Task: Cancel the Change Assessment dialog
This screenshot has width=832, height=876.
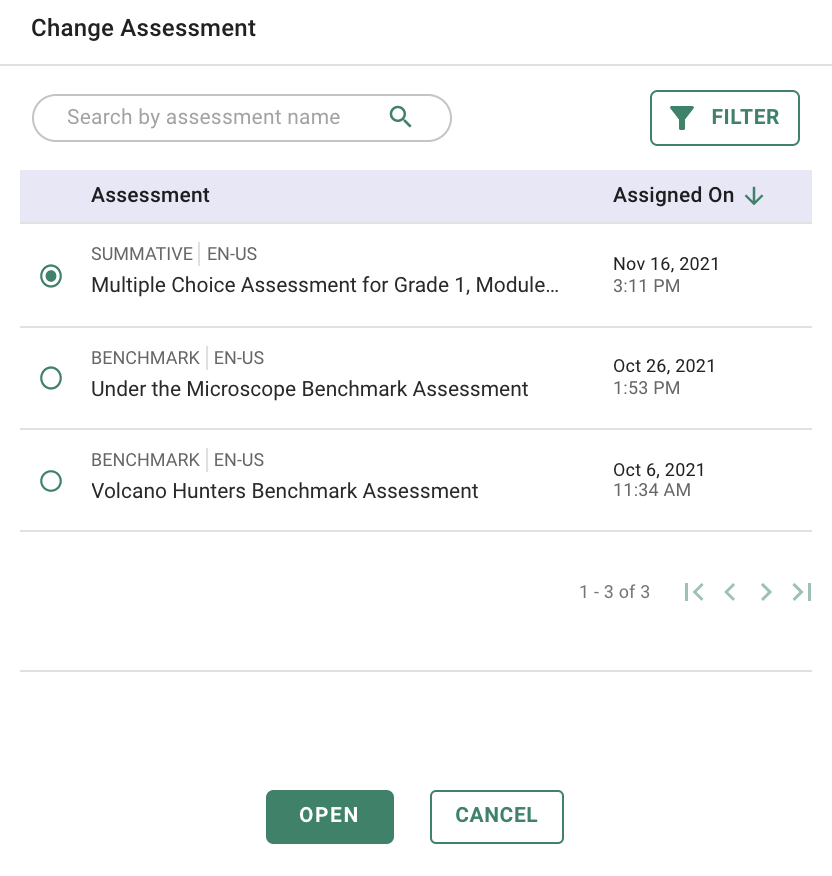Action: point(497,816)
